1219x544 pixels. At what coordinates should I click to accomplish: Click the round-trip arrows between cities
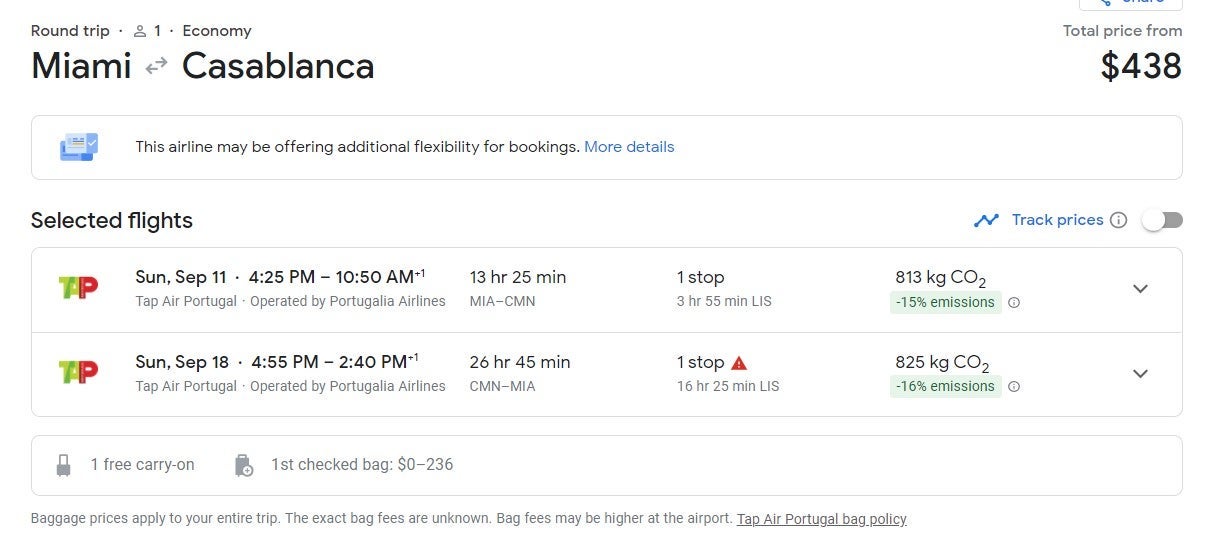coord(156,67)
